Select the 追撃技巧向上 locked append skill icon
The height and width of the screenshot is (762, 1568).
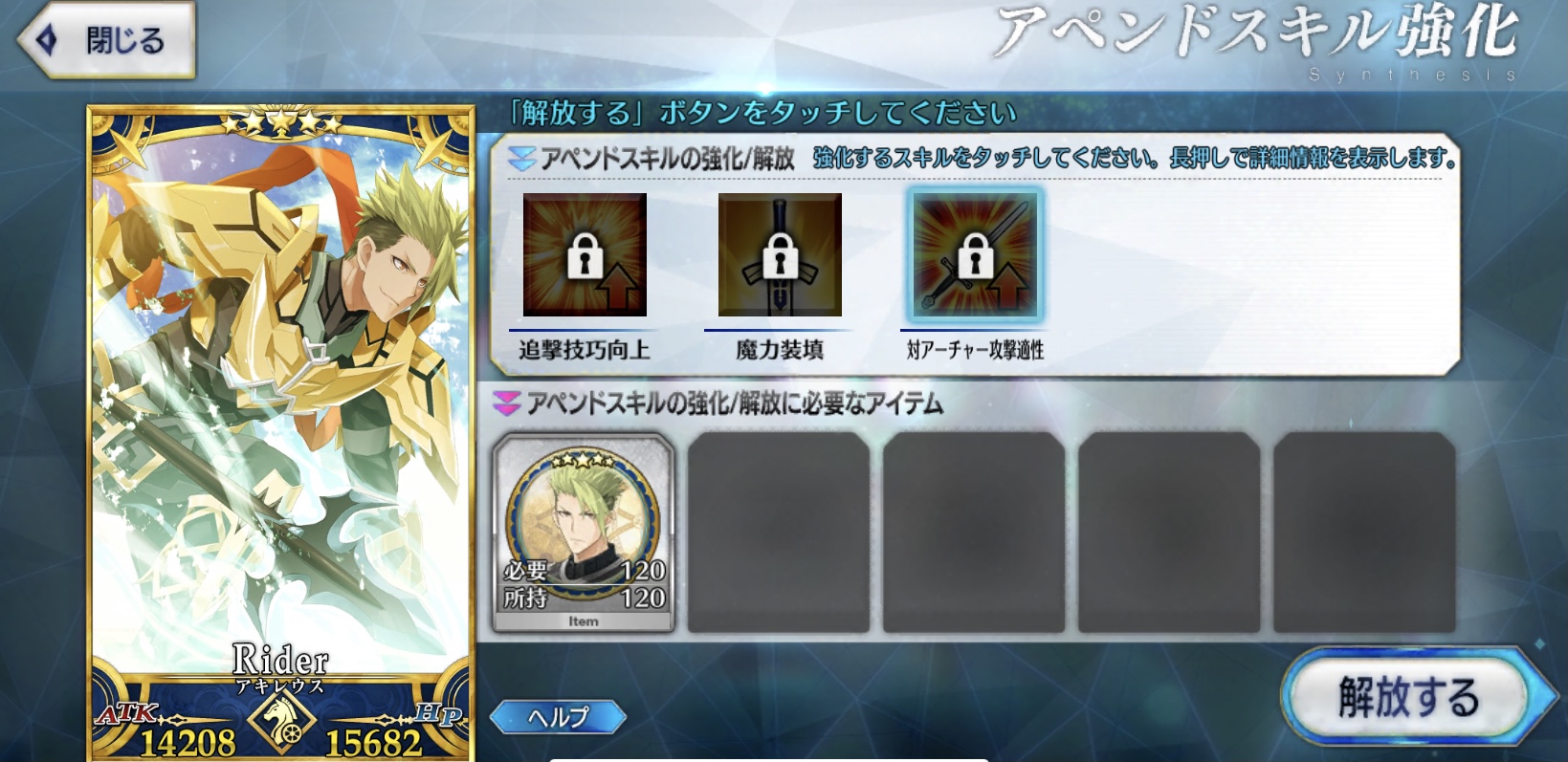coord(585,254)
